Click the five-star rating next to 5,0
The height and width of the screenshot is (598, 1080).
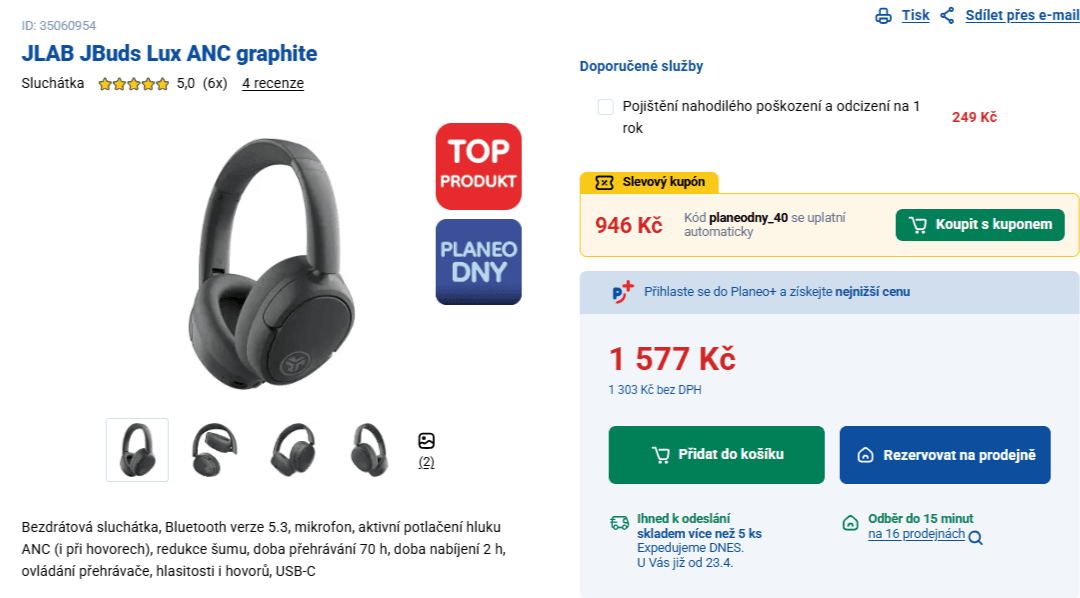pyautogui.click(x=132, y=84)
